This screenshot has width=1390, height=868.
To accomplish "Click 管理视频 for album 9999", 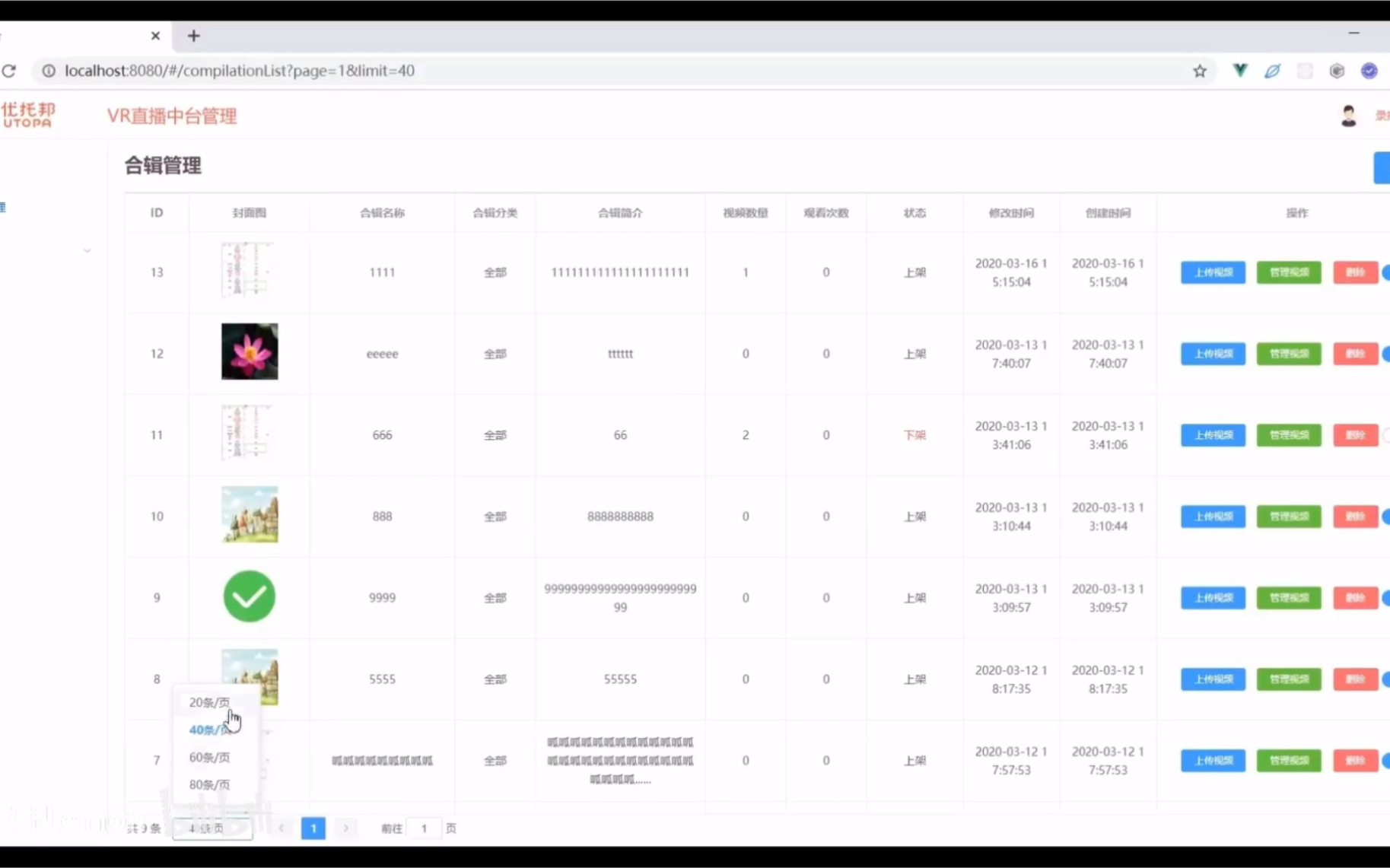I will pyautogui.click(x=1289, y=598).
